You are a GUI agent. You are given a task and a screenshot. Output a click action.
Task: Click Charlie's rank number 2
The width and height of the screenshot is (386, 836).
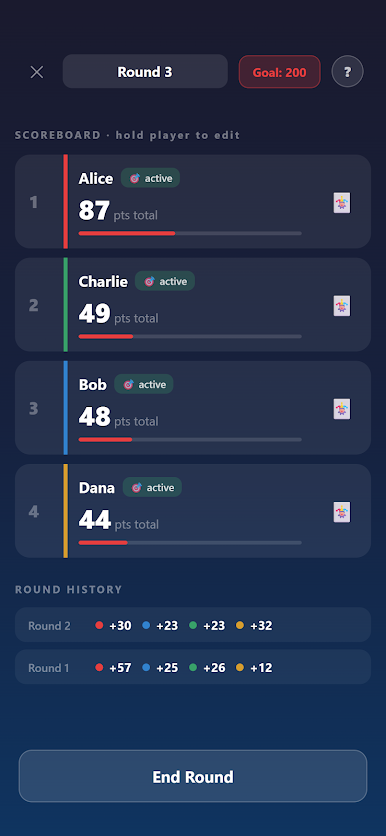[34, 306]
